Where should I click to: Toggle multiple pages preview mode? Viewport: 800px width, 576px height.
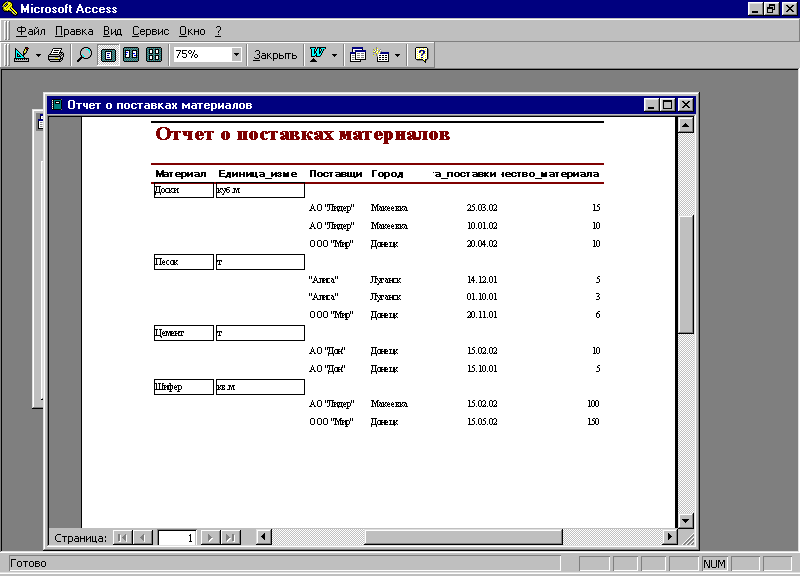click(x=154, y=55)
